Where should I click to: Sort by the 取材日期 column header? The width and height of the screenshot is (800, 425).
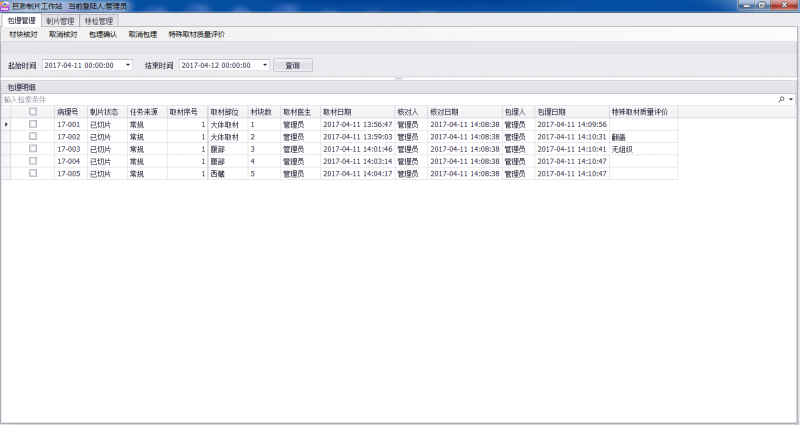tap(337, 112)
